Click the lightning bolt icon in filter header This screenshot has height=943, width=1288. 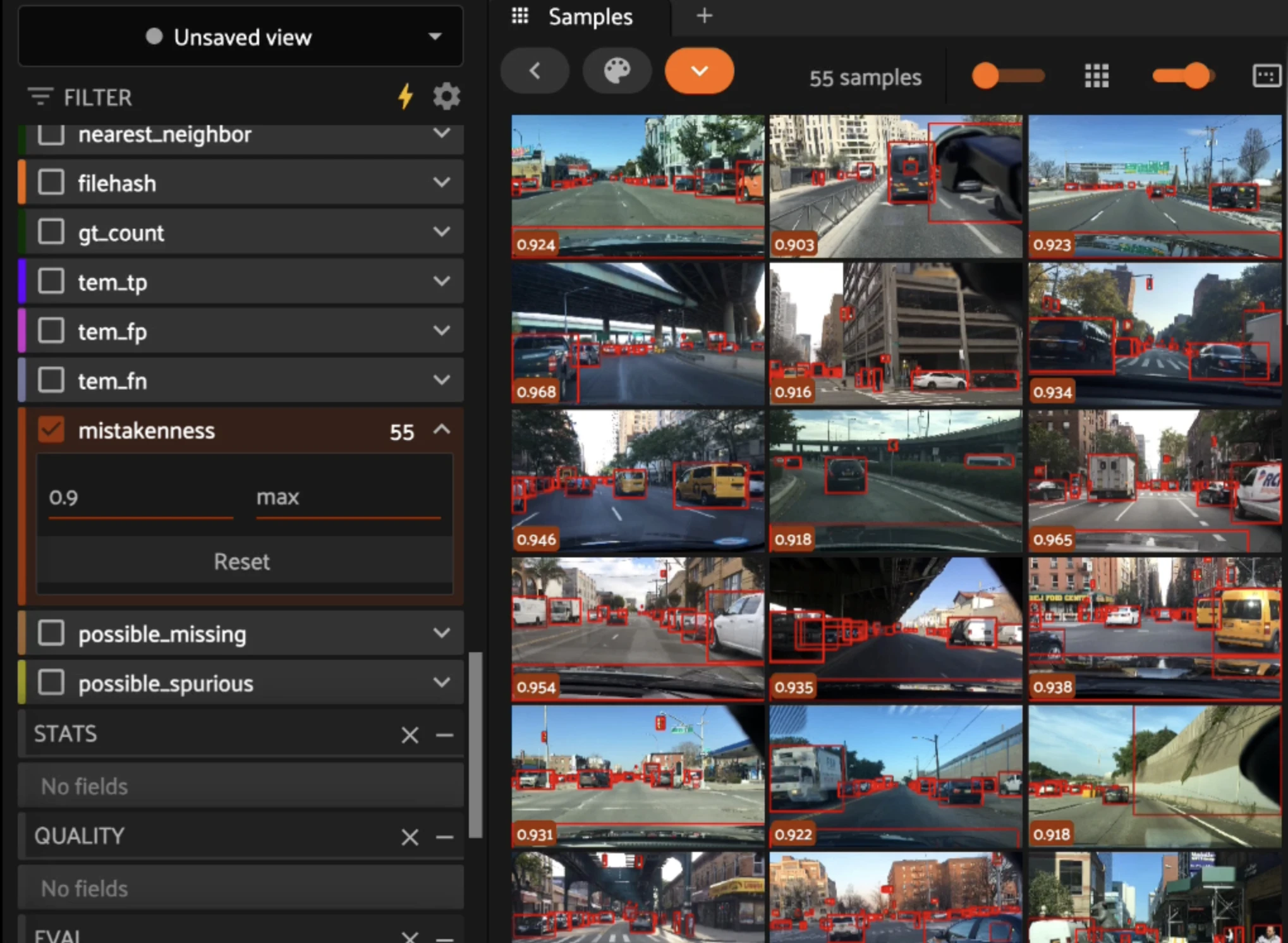pyautogui.click(x=406, y=97)
